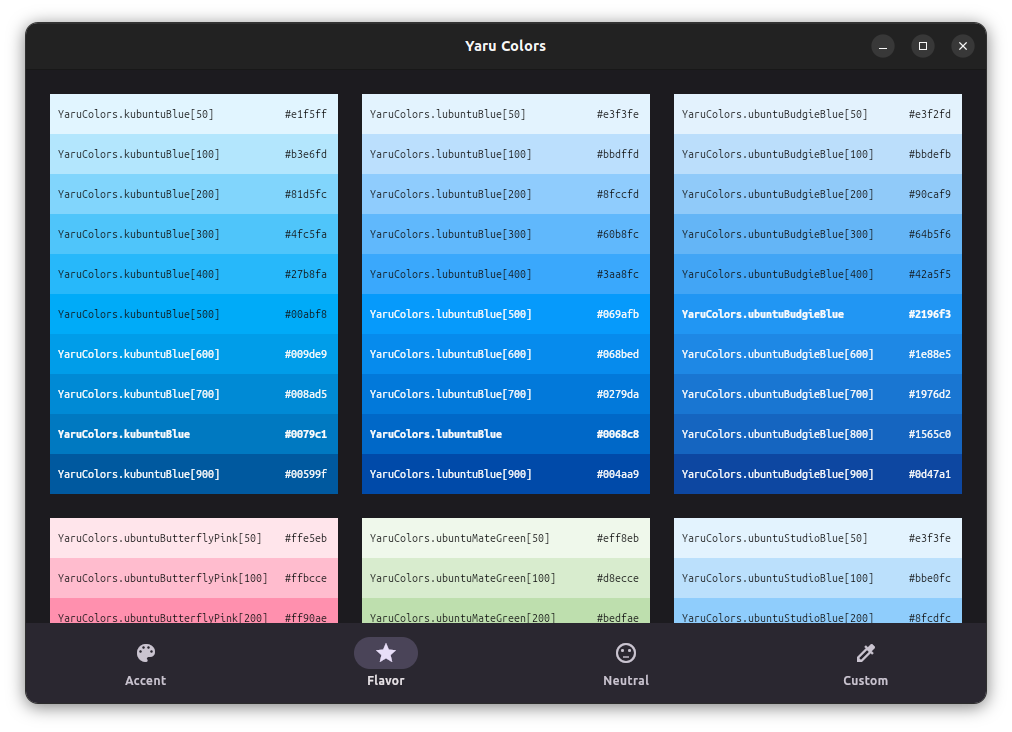Pick the lubuntuBlue[500] color row
1012x732 pixels.
pyautogui.click(x=506, y=314)
